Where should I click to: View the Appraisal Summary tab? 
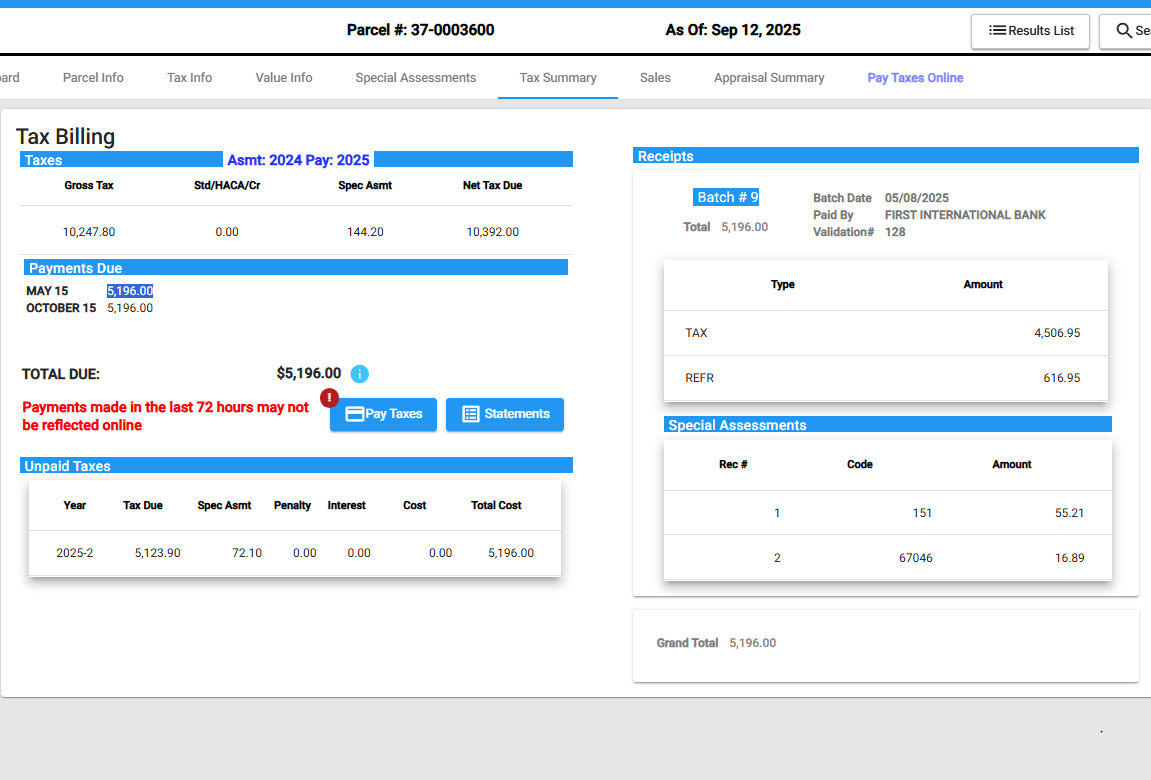tap(769, 78)
